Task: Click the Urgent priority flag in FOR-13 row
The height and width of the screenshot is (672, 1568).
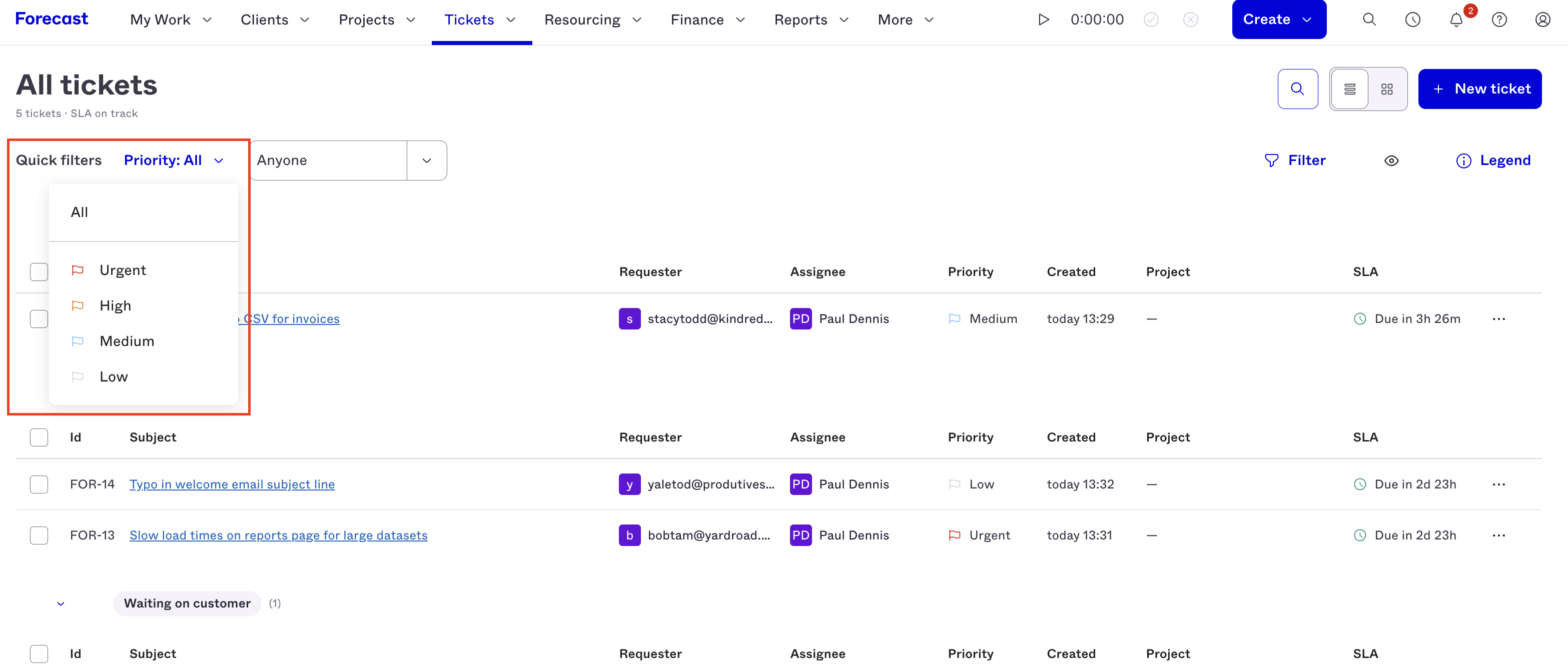Action: click(x=955, y=536)
